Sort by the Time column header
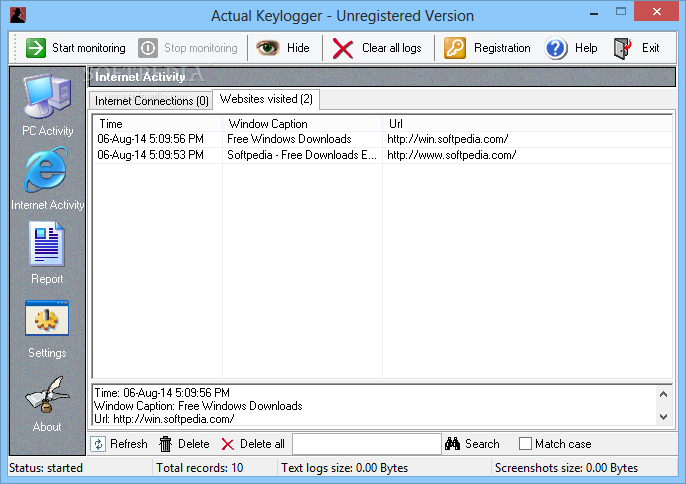The width and height of the screenshot is (686, 484). coord(158,124)
